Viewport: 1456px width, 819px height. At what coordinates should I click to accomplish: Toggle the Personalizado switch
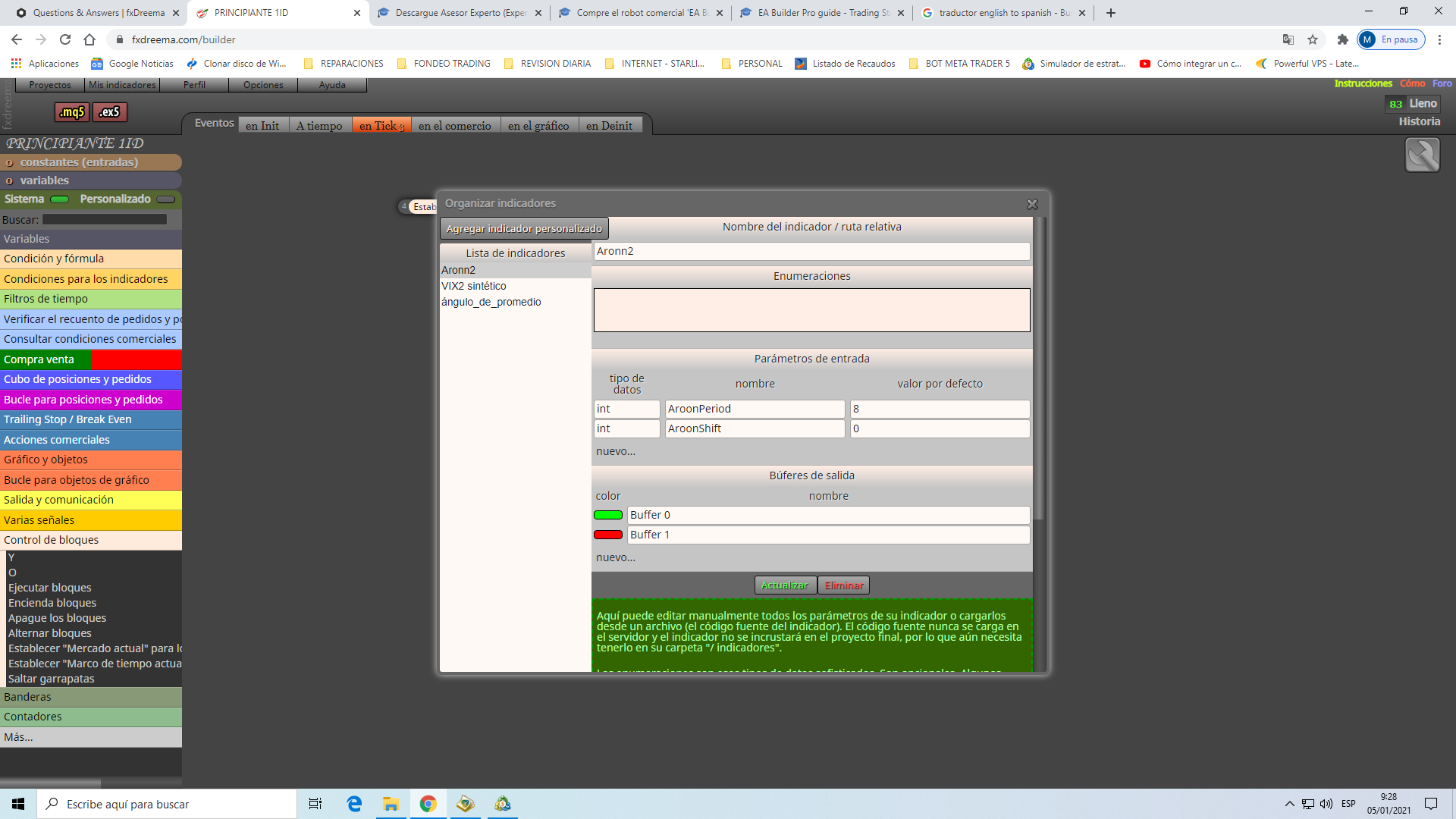[165, 199]
